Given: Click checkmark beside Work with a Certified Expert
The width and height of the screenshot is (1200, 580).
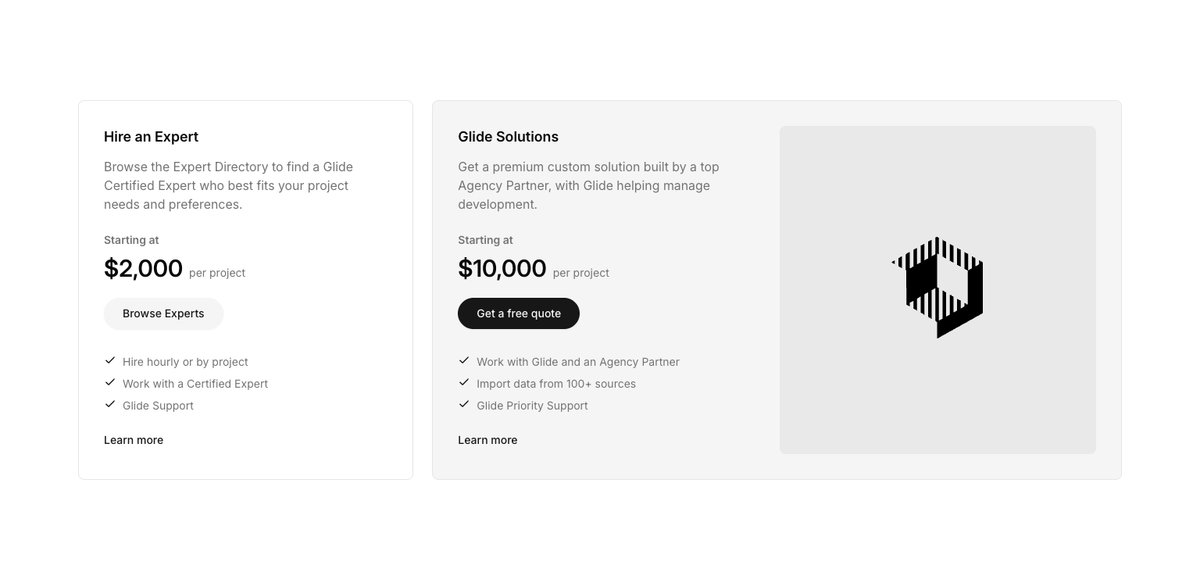Looking at the screenshot, I should pyautogui.click(x=110, y=383).
